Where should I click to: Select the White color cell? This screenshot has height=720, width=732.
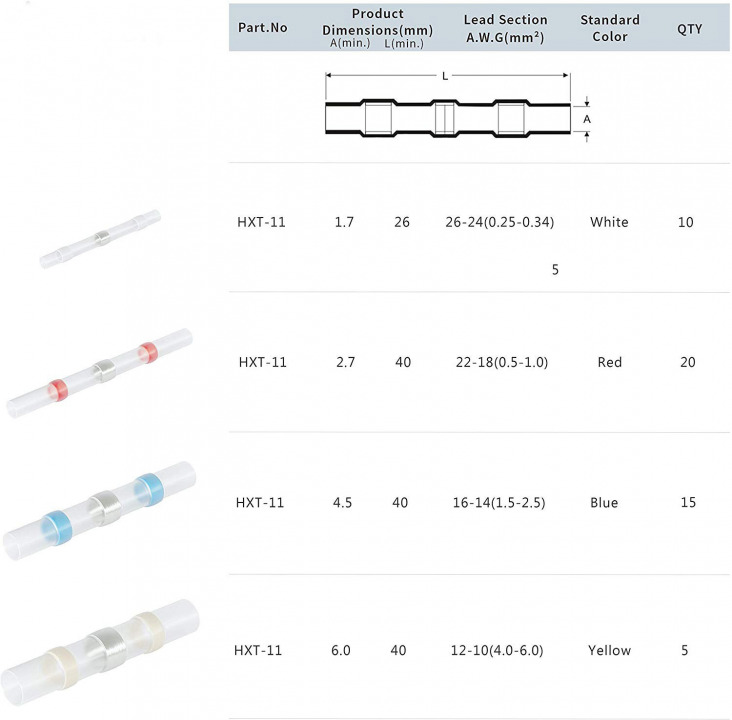pos(609,222)
